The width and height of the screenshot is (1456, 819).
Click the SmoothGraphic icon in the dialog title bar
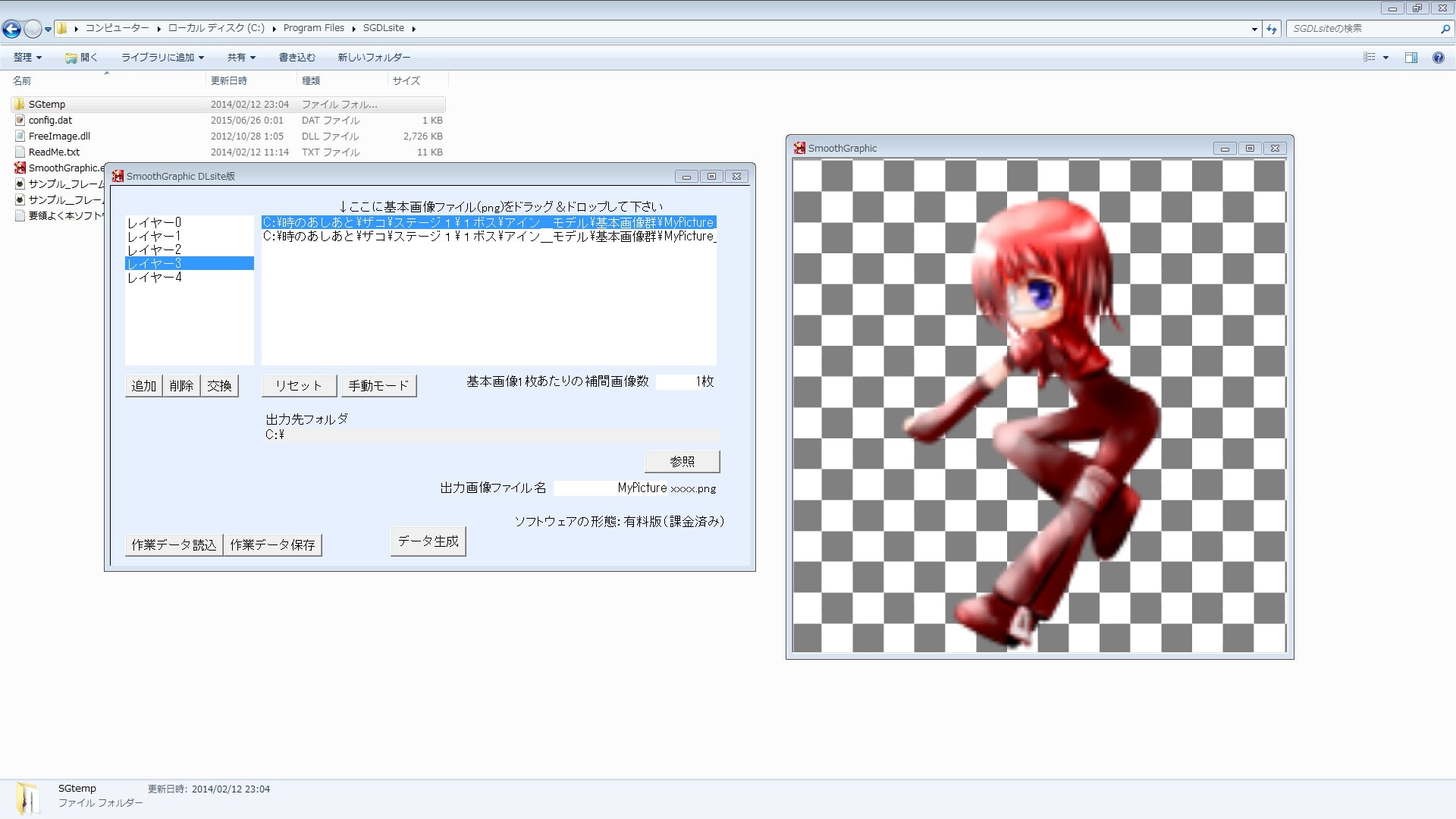pyautogui.click(x=118, y=176)
